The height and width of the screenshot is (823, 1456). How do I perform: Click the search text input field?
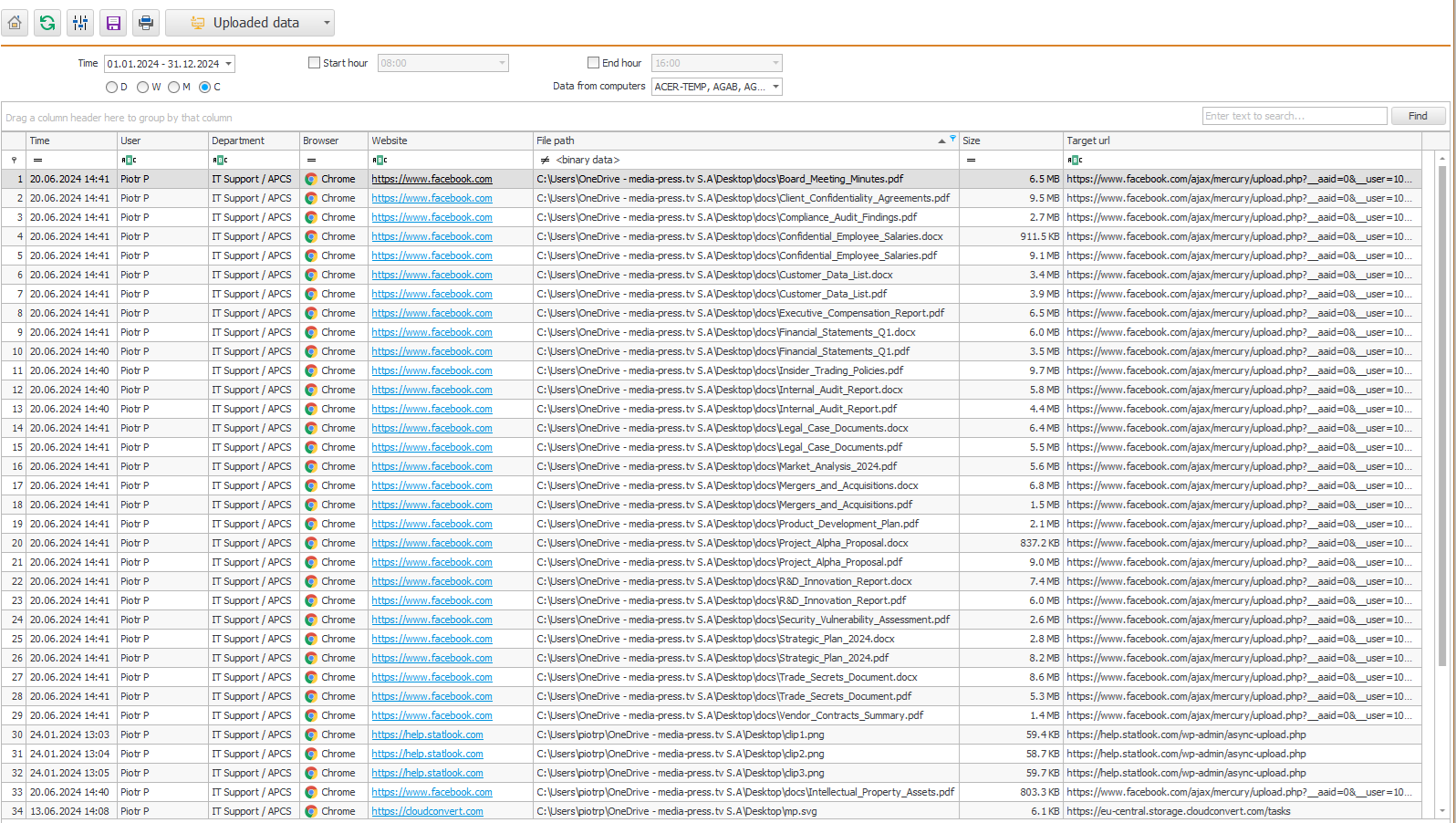1295,116
